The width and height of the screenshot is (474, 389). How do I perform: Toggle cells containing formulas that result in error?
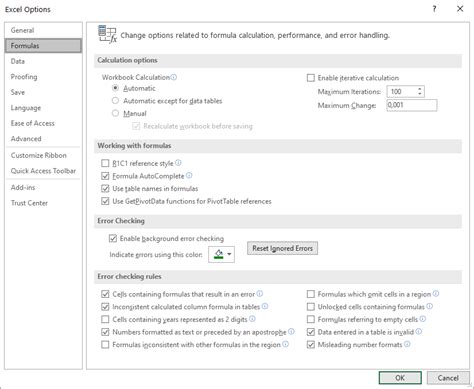click(x=105, y=294)
